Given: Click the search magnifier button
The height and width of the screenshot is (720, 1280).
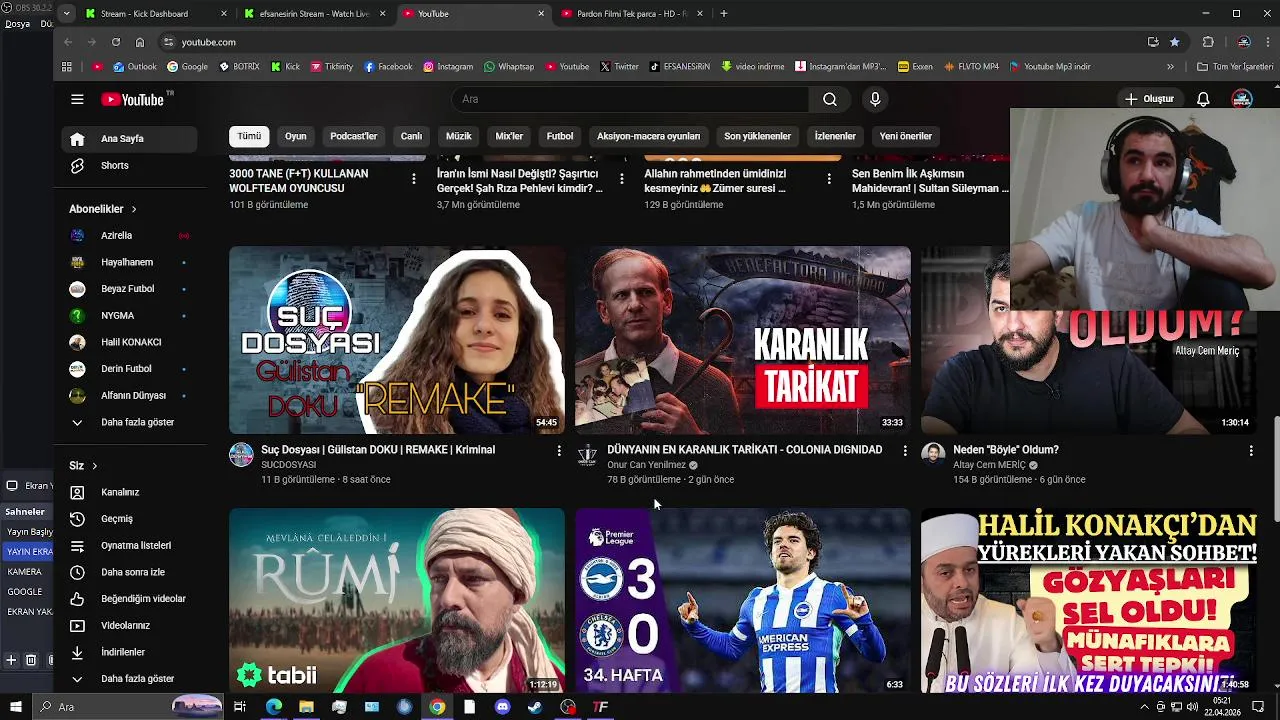Looking at the screenshot, I should click(829, 99).
